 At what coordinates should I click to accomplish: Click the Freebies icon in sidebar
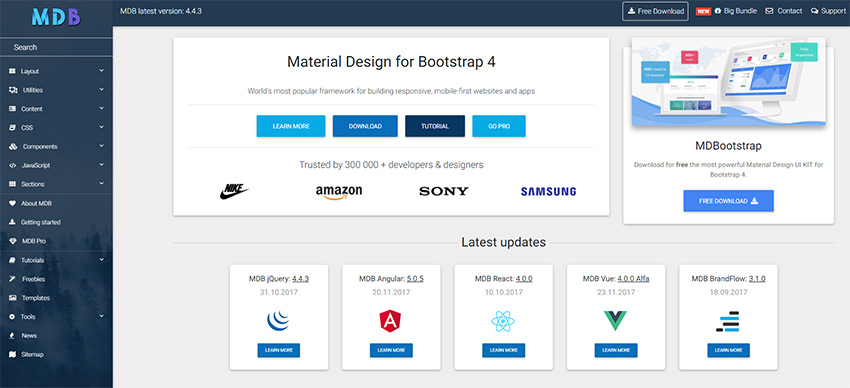pos(12,279)
